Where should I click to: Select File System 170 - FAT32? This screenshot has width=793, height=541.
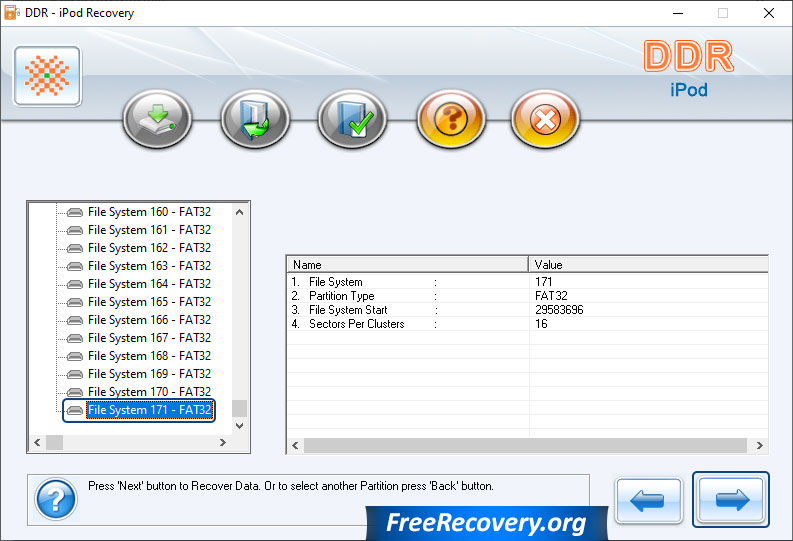(149, 392)
